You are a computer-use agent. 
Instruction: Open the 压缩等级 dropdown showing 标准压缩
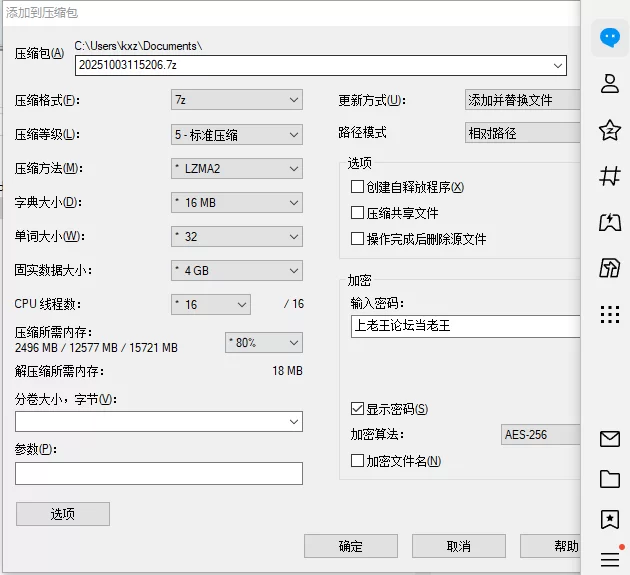(x=236, y=134)
